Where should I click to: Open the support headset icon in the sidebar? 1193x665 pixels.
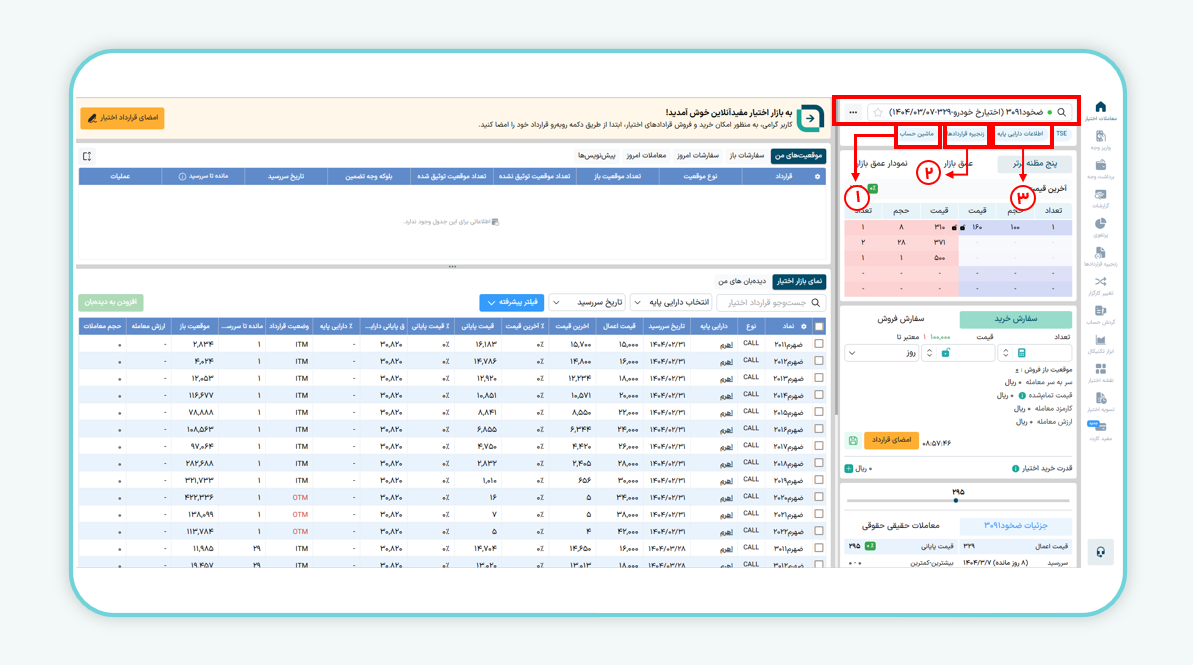pyautogui.click(x=1101, y=551)
